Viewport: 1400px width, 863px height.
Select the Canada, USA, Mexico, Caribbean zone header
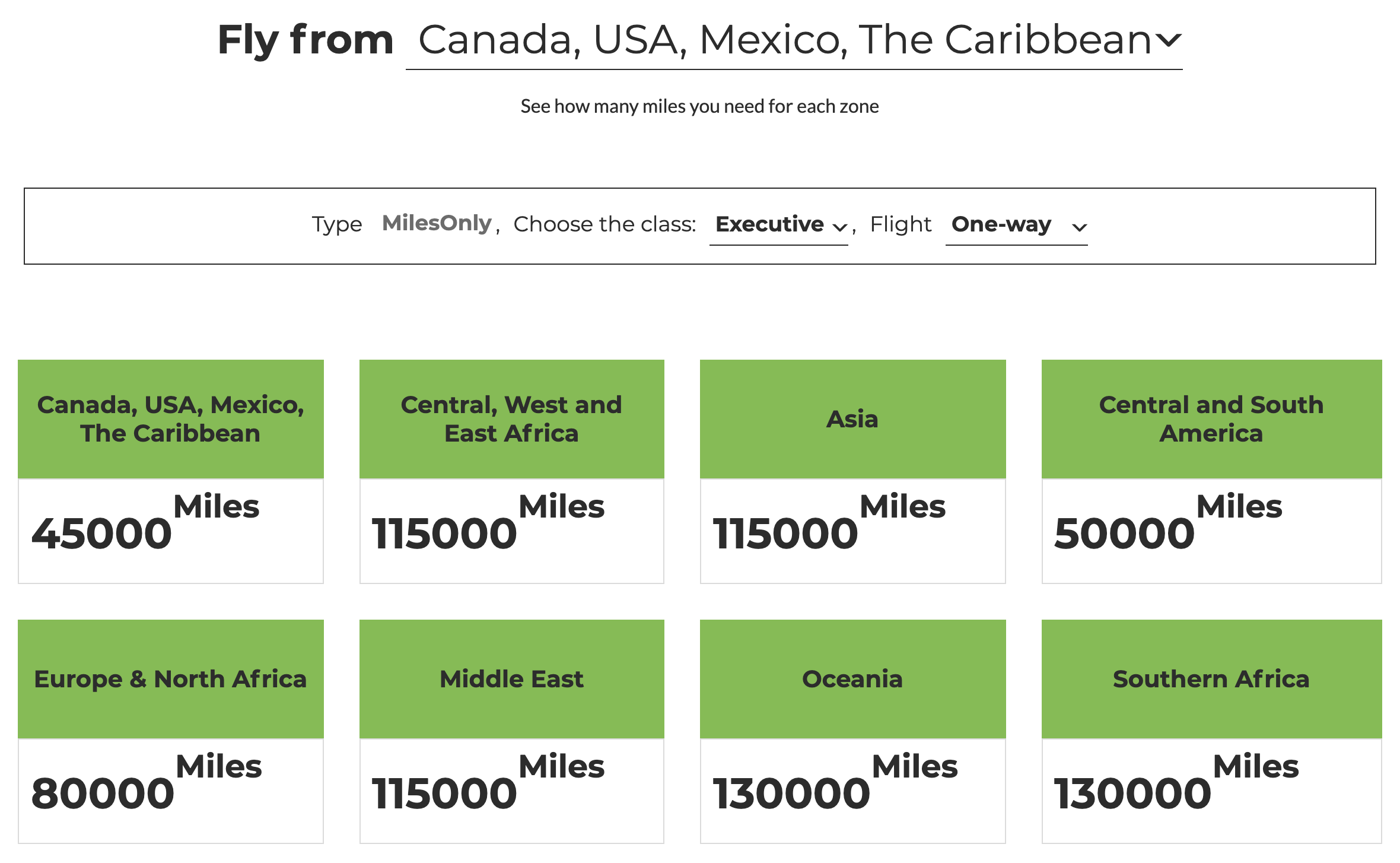pyautogui.click(x=171, y=419)
